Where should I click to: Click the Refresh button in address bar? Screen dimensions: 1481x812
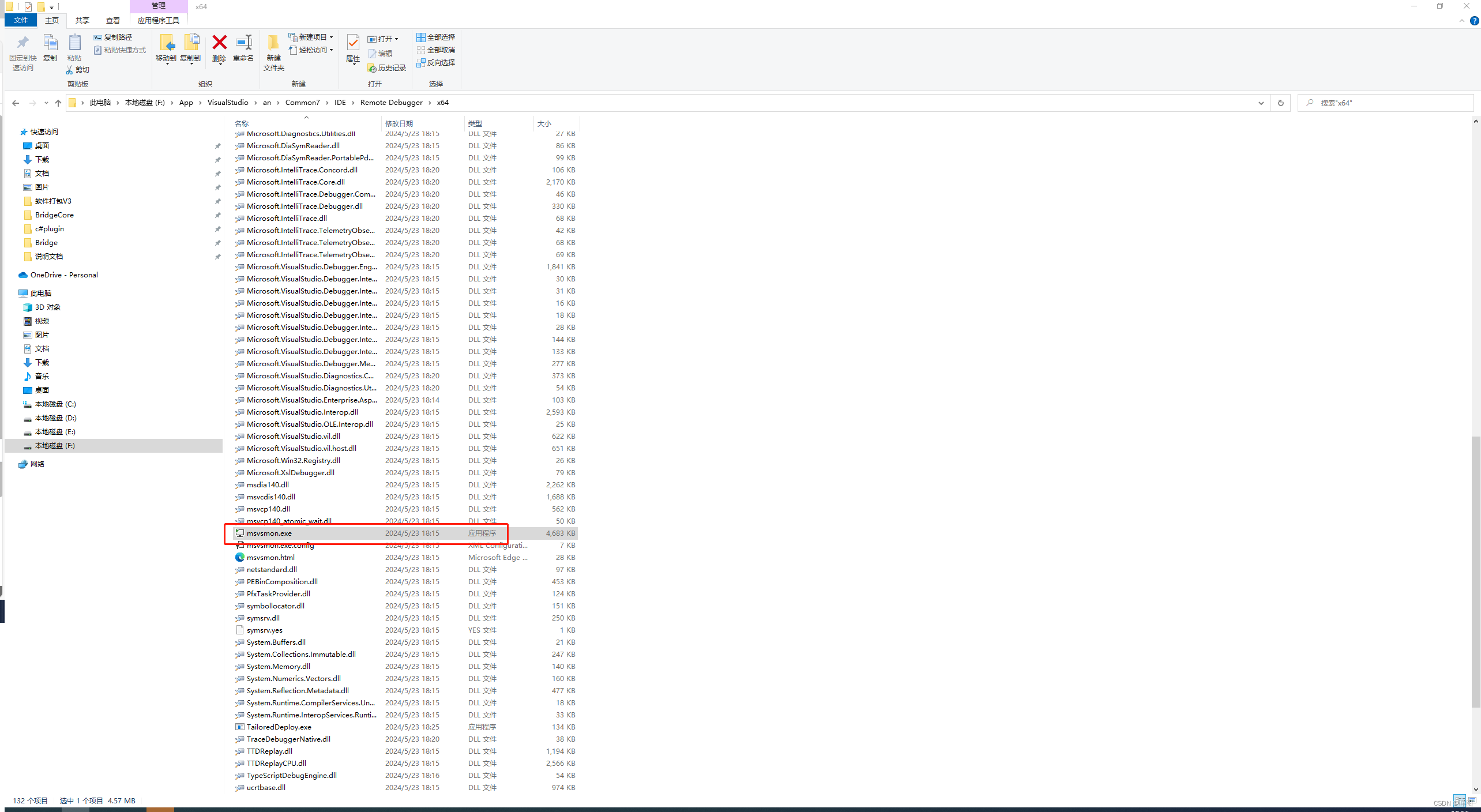1280,103
